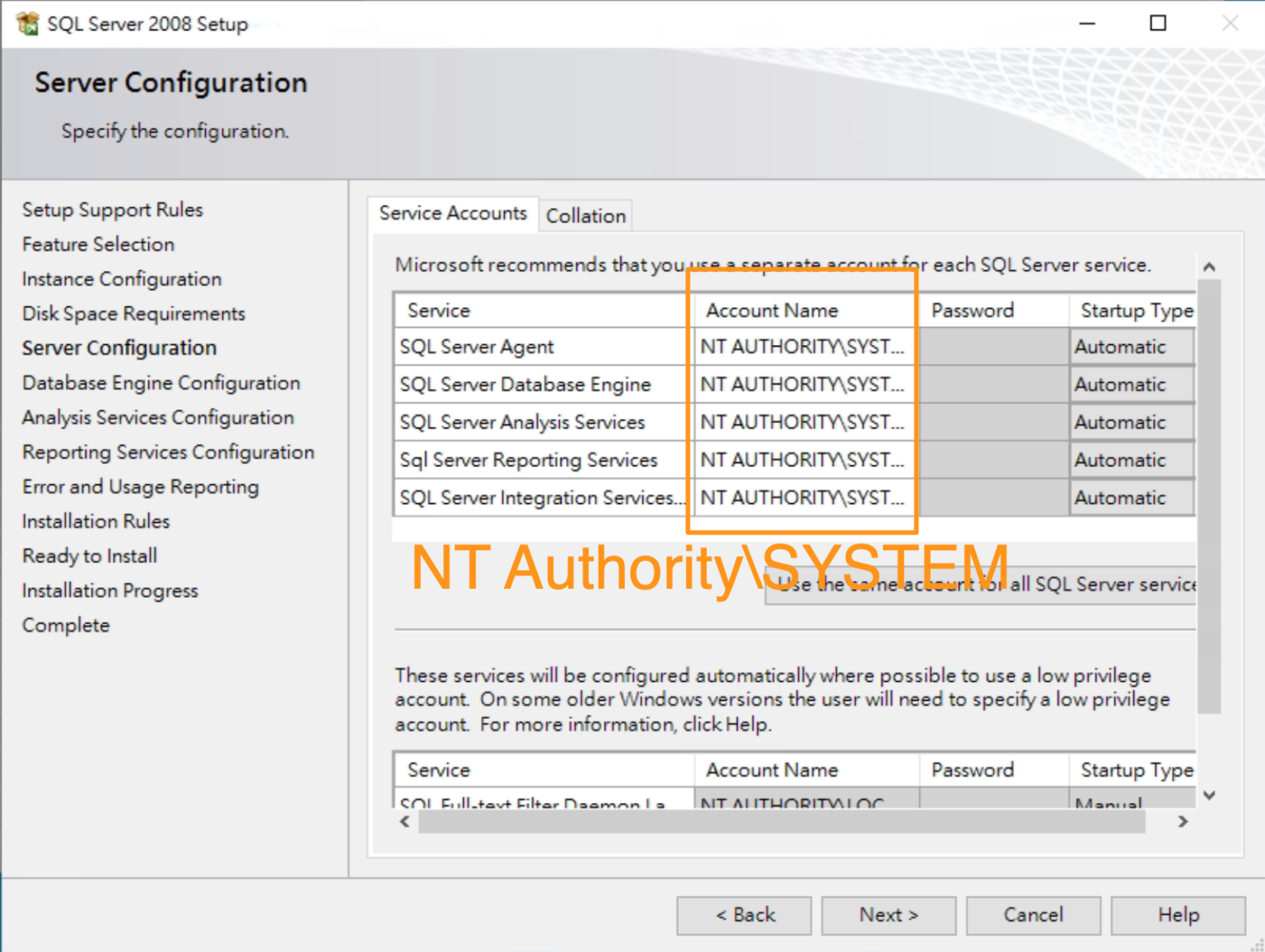The image size is (1265, 952).
Task: Click Password field for SQL Server Agent
Action: pos(992,346)
